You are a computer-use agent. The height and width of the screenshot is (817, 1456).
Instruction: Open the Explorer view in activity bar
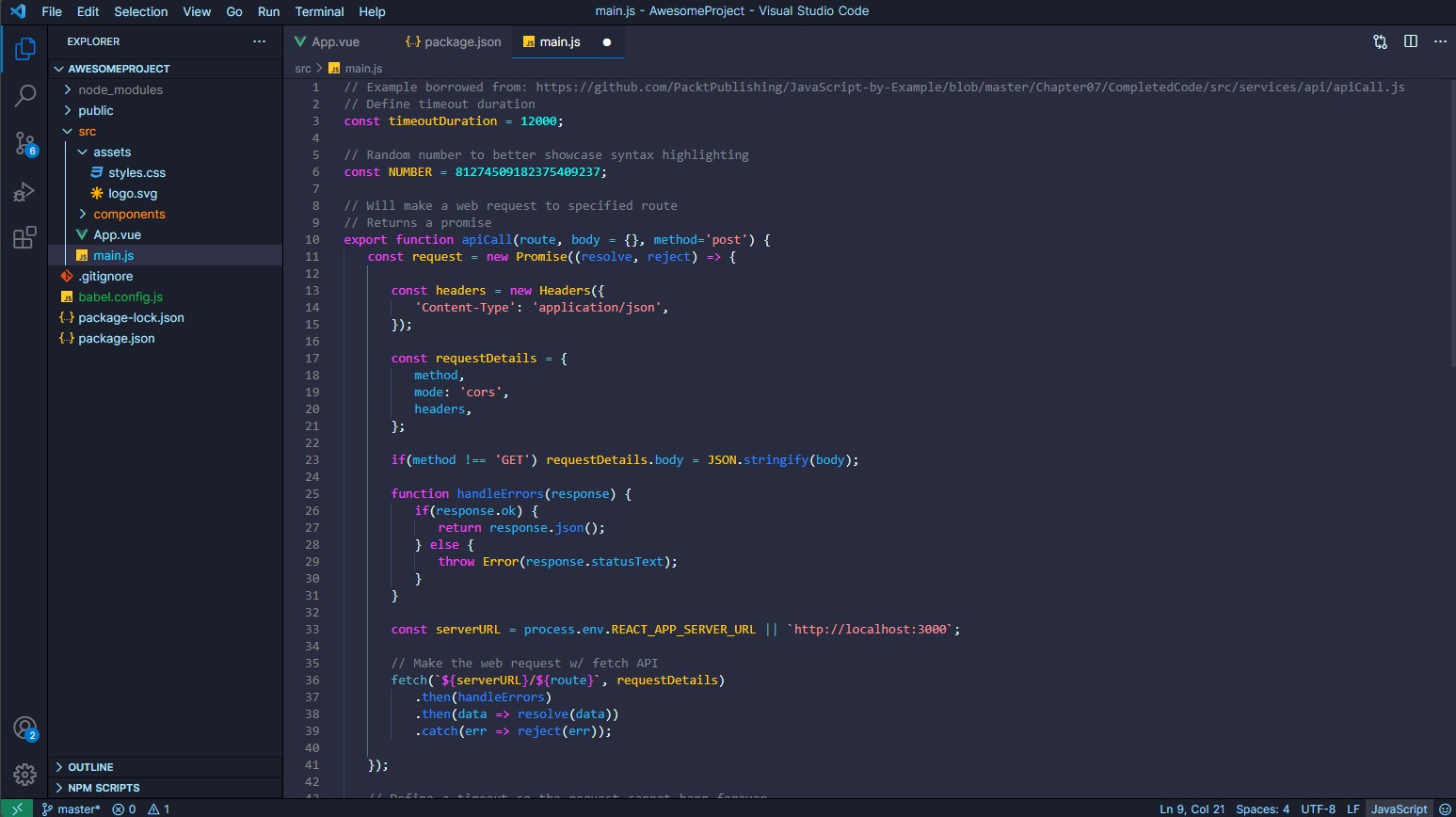[x=24, y=48]
